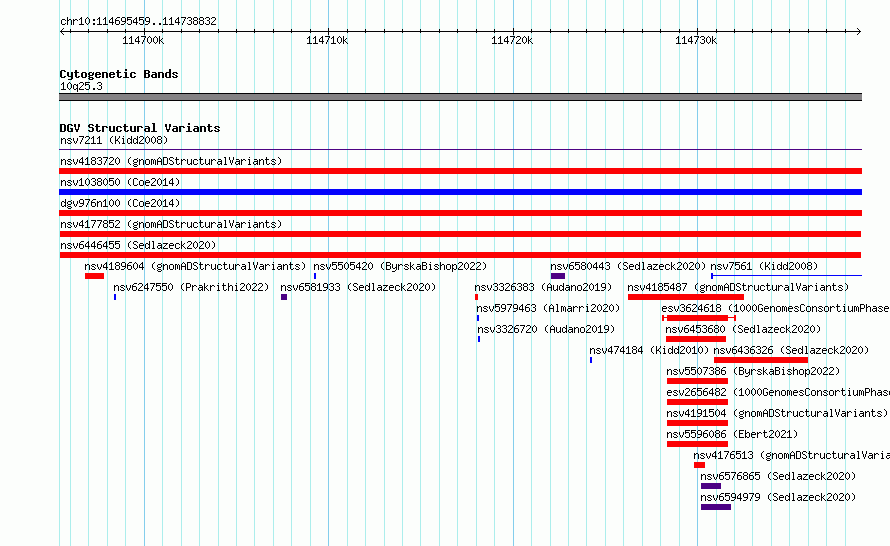Image resolution: width=890 pixels, height=546 pixels.
Task: Click the thin nsv7211 (Kidd2008) line
Action: pos(460,149)
